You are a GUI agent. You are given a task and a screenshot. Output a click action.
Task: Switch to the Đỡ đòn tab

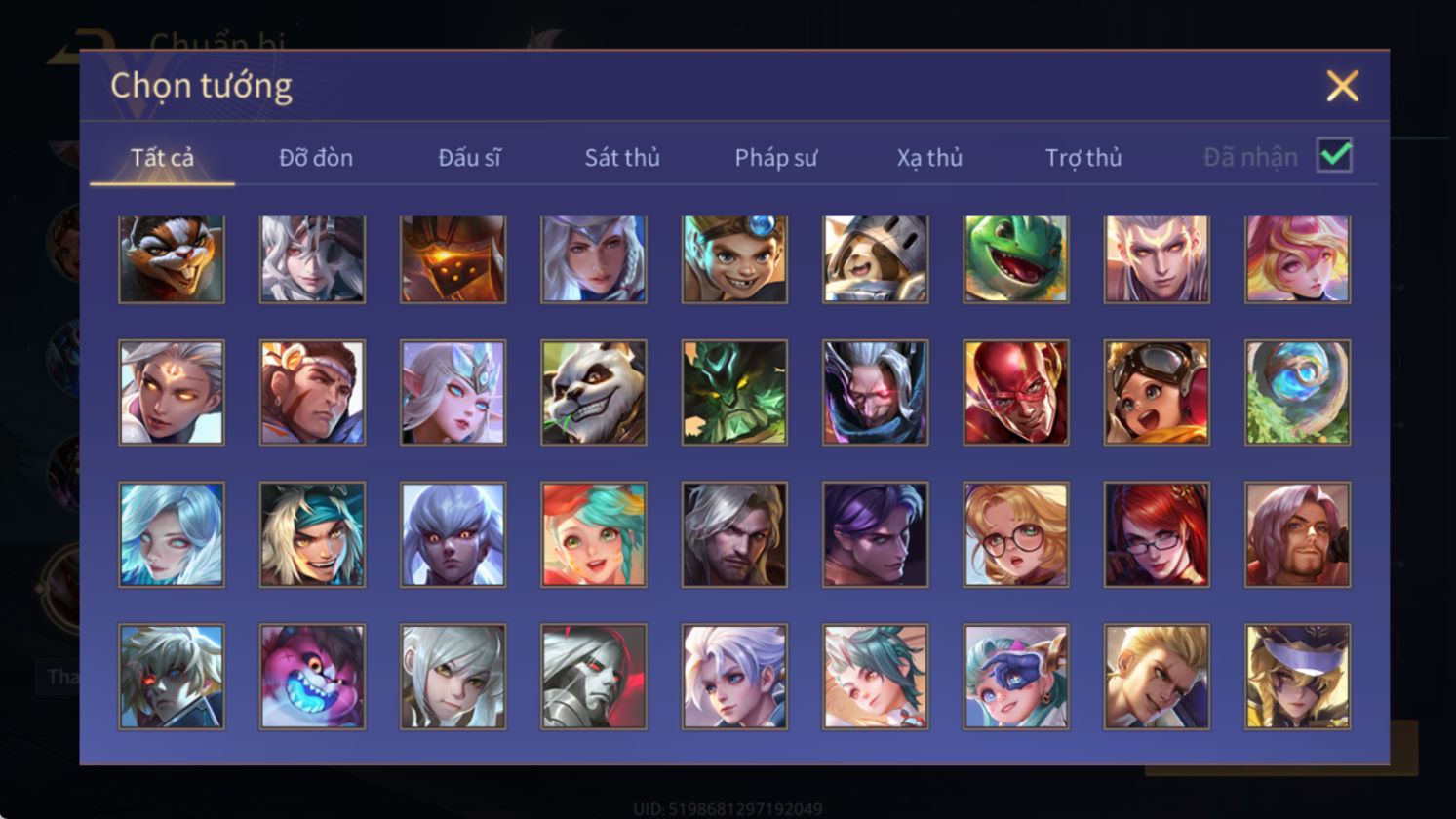click(x=316, y=157)
